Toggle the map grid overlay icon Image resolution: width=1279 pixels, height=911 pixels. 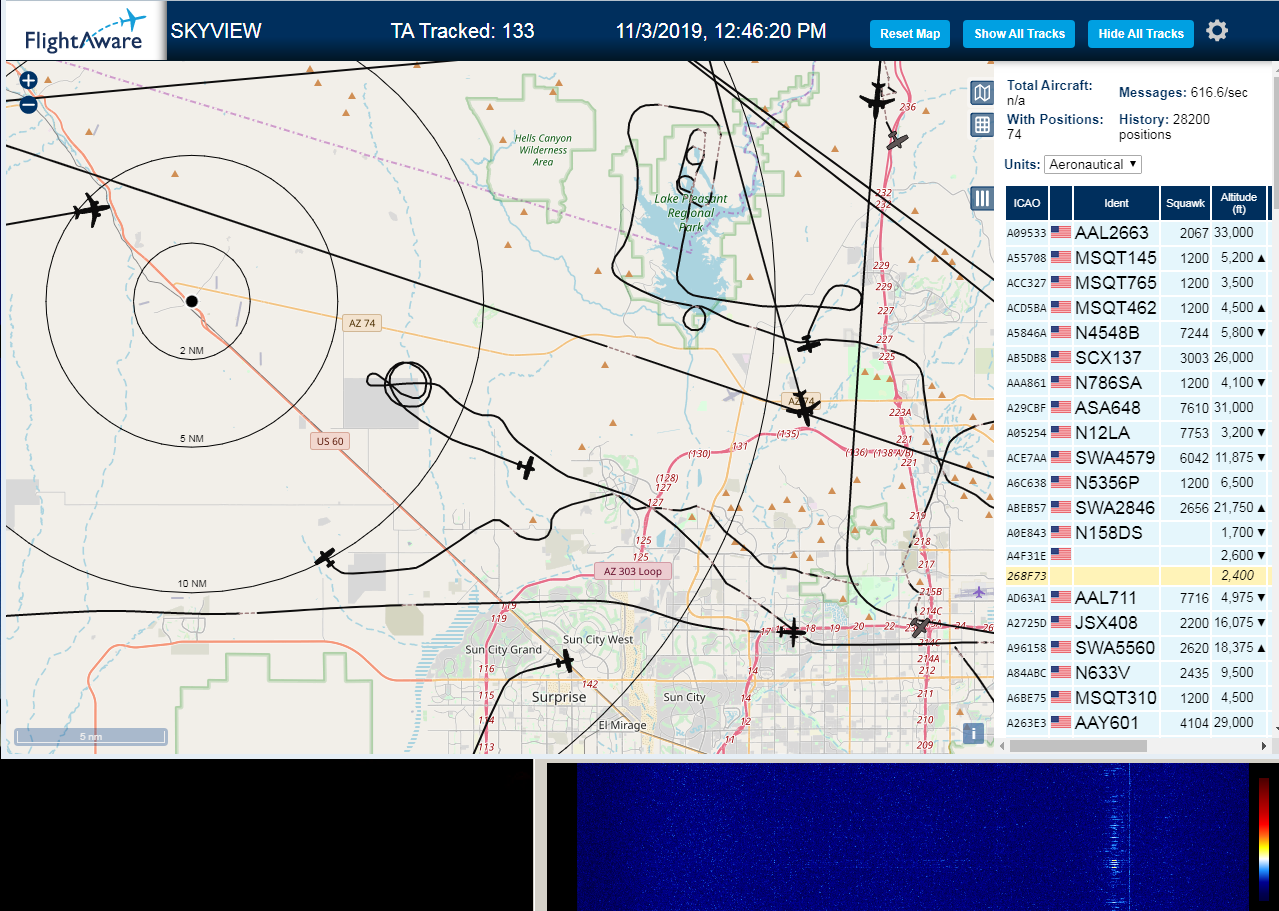point(982,125)
